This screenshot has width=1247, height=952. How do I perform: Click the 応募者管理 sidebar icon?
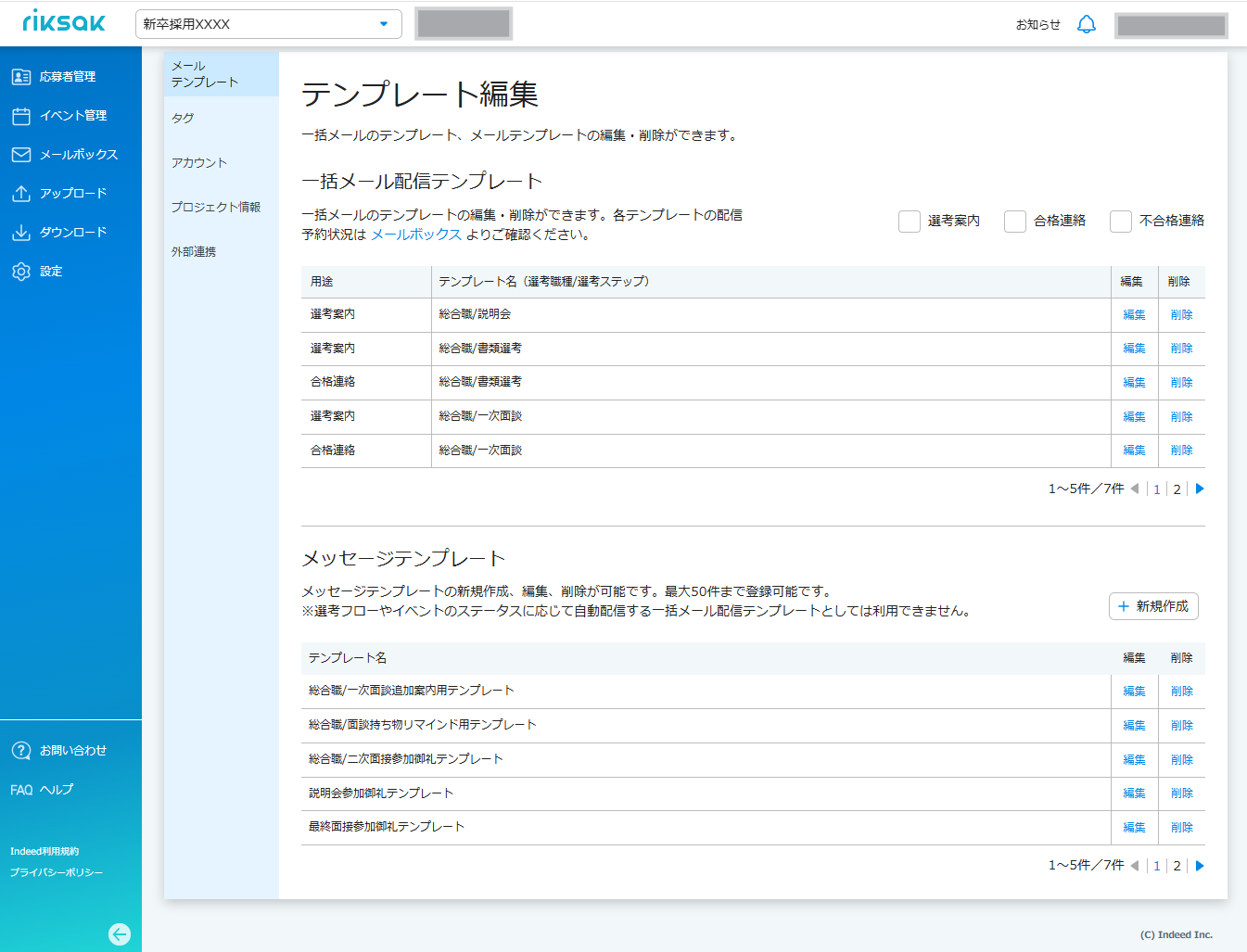point(21,77)
